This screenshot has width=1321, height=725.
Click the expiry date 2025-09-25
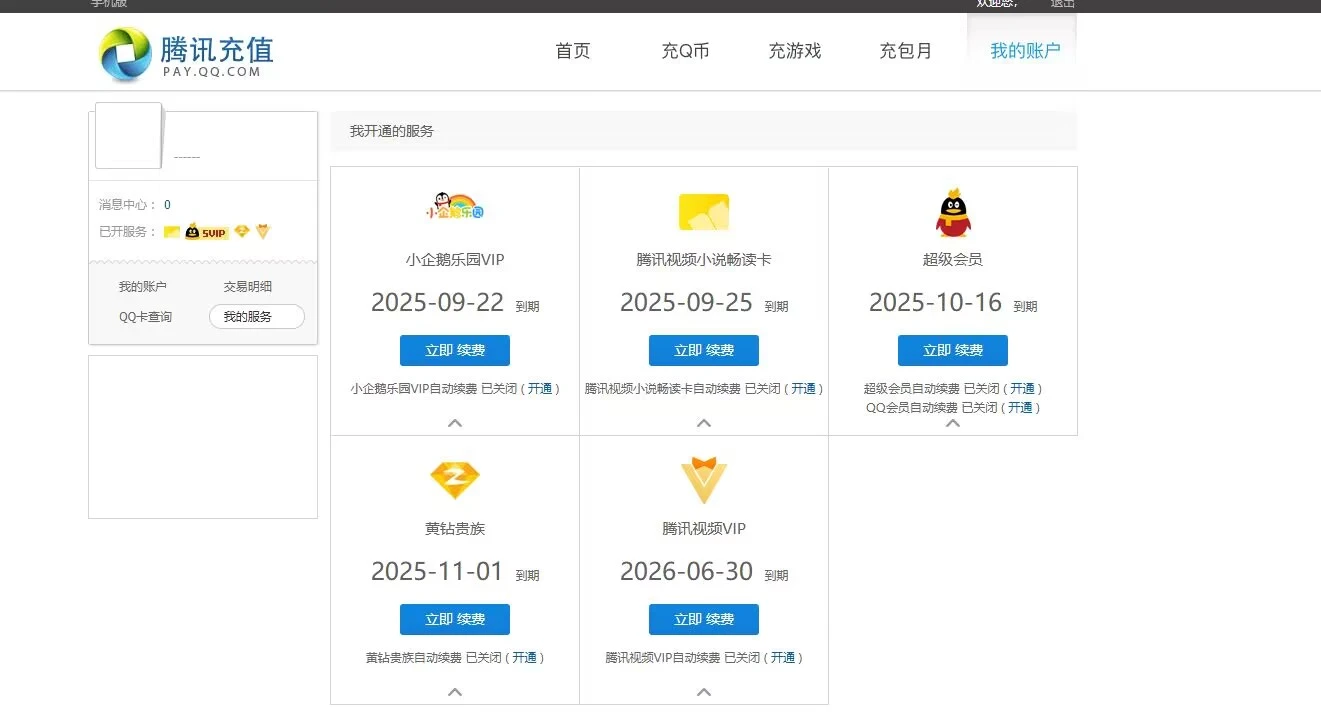coord(686,303)
